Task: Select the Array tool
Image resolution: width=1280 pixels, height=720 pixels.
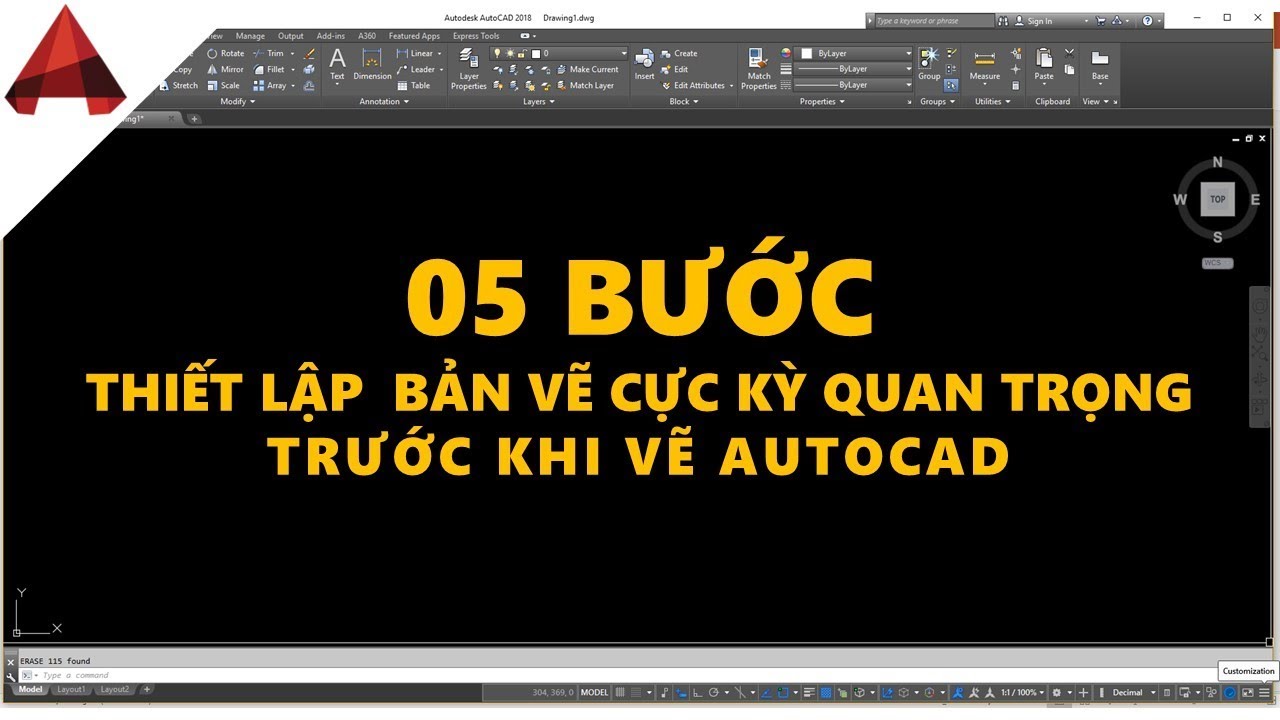Action: pyautogui.click(x=270, y=85)
